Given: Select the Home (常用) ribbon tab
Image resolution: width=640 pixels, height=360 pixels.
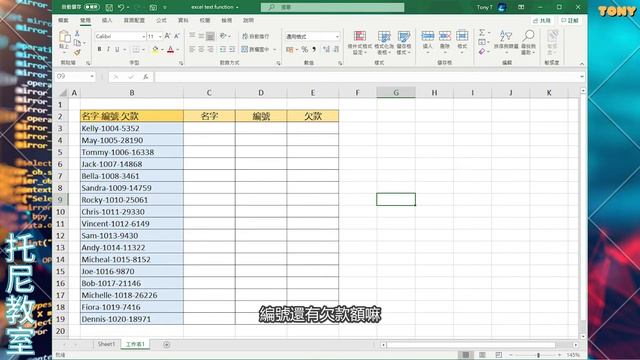Looking at the screenshot, I should coord(85,20).
